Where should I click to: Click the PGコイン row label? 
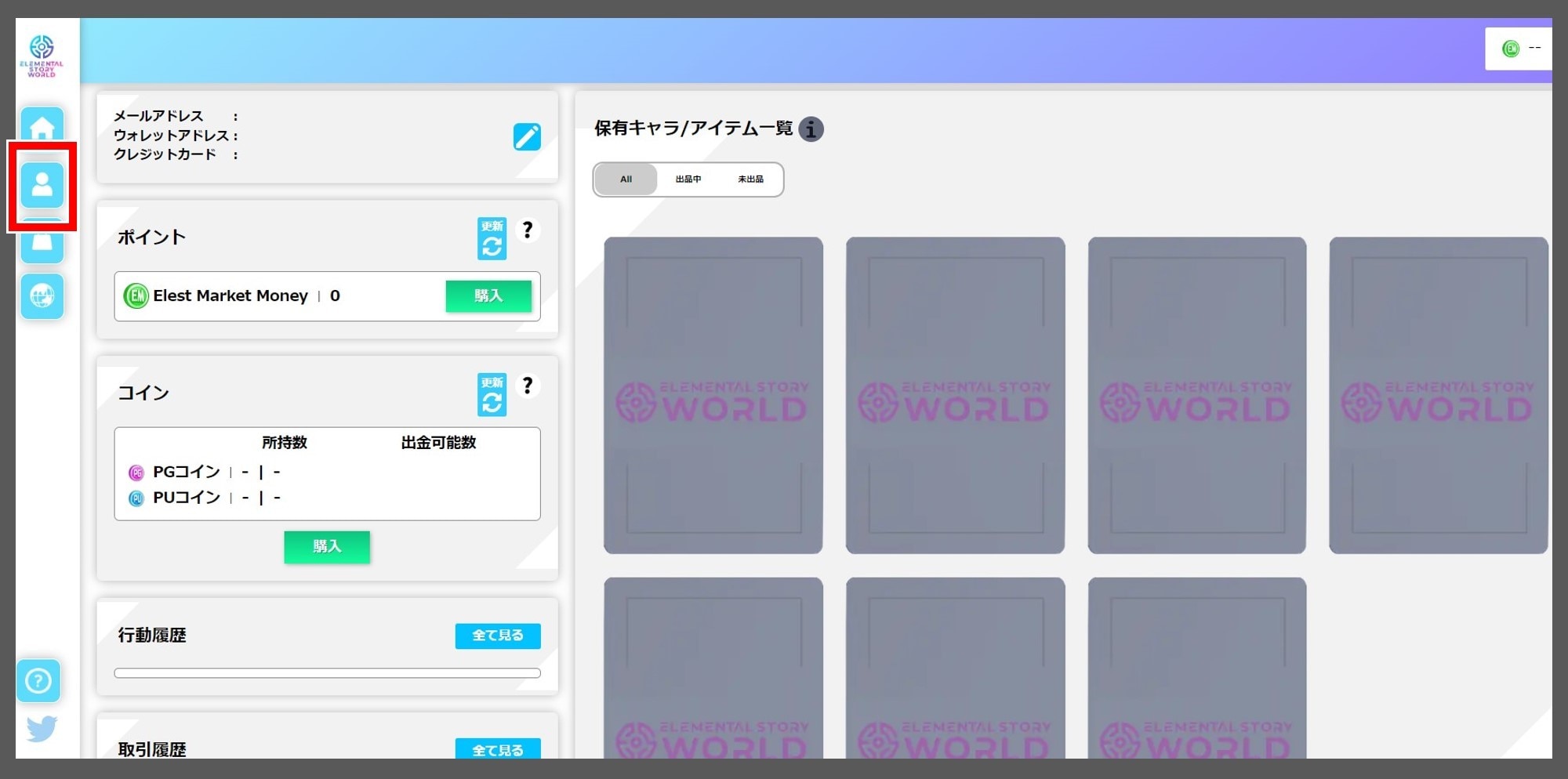187,472
